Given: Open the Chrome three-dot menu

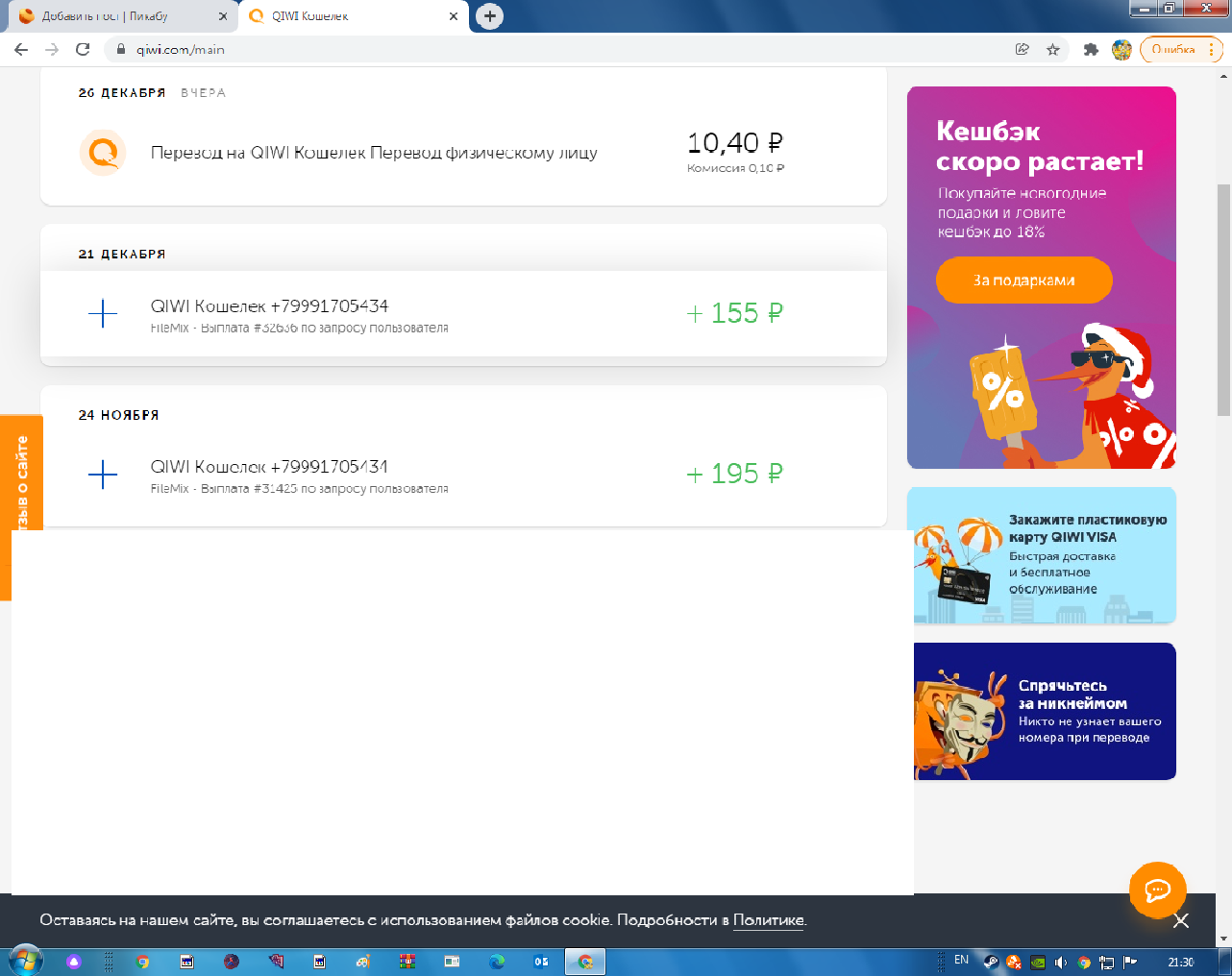Looking at the screenshot, I should point(1212,49).
